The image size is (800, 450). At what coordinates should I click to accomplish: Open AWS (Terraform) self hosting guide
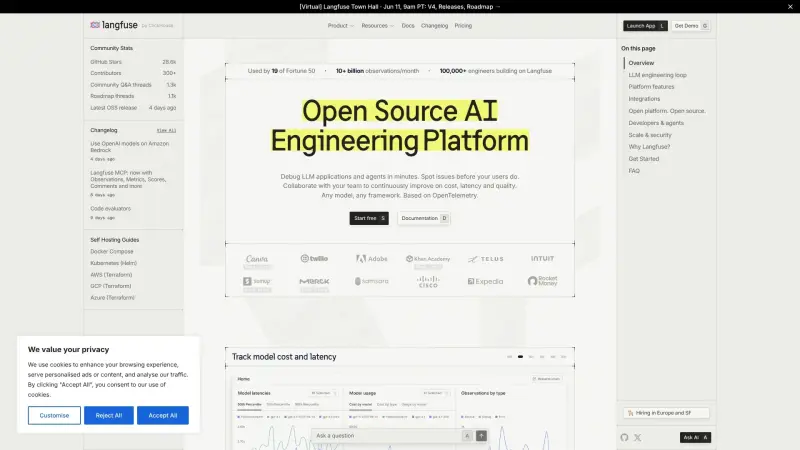click(x=111, y=274)
